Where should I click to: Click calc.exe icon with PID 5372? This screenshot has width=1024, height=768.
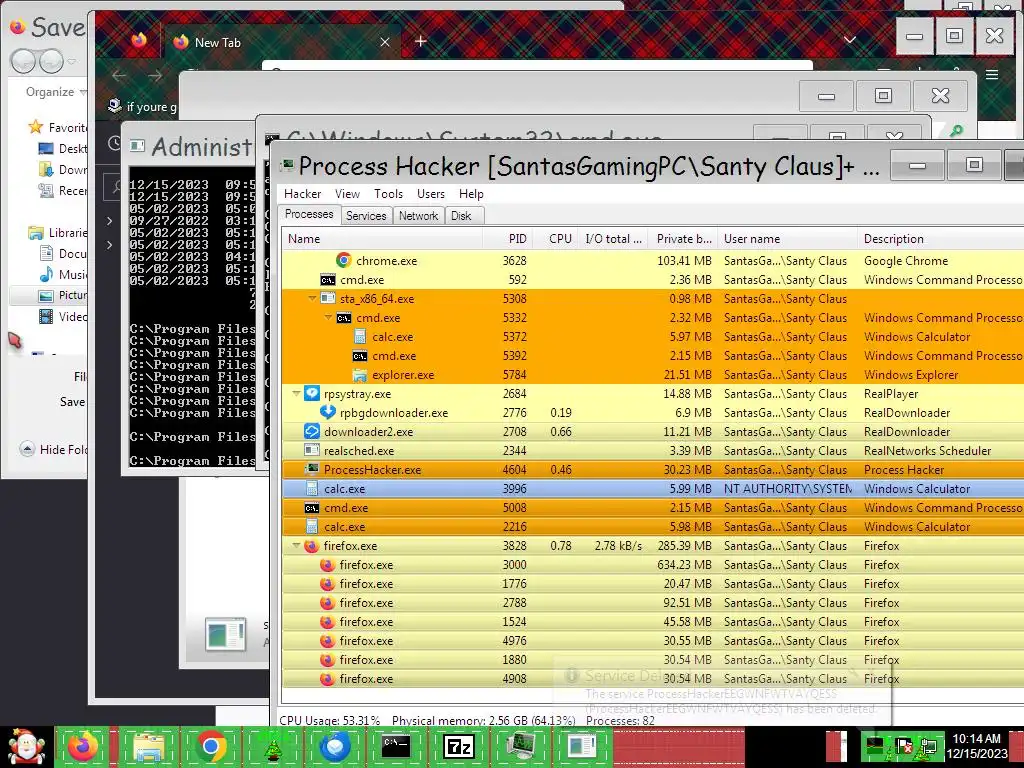[360, 337]
